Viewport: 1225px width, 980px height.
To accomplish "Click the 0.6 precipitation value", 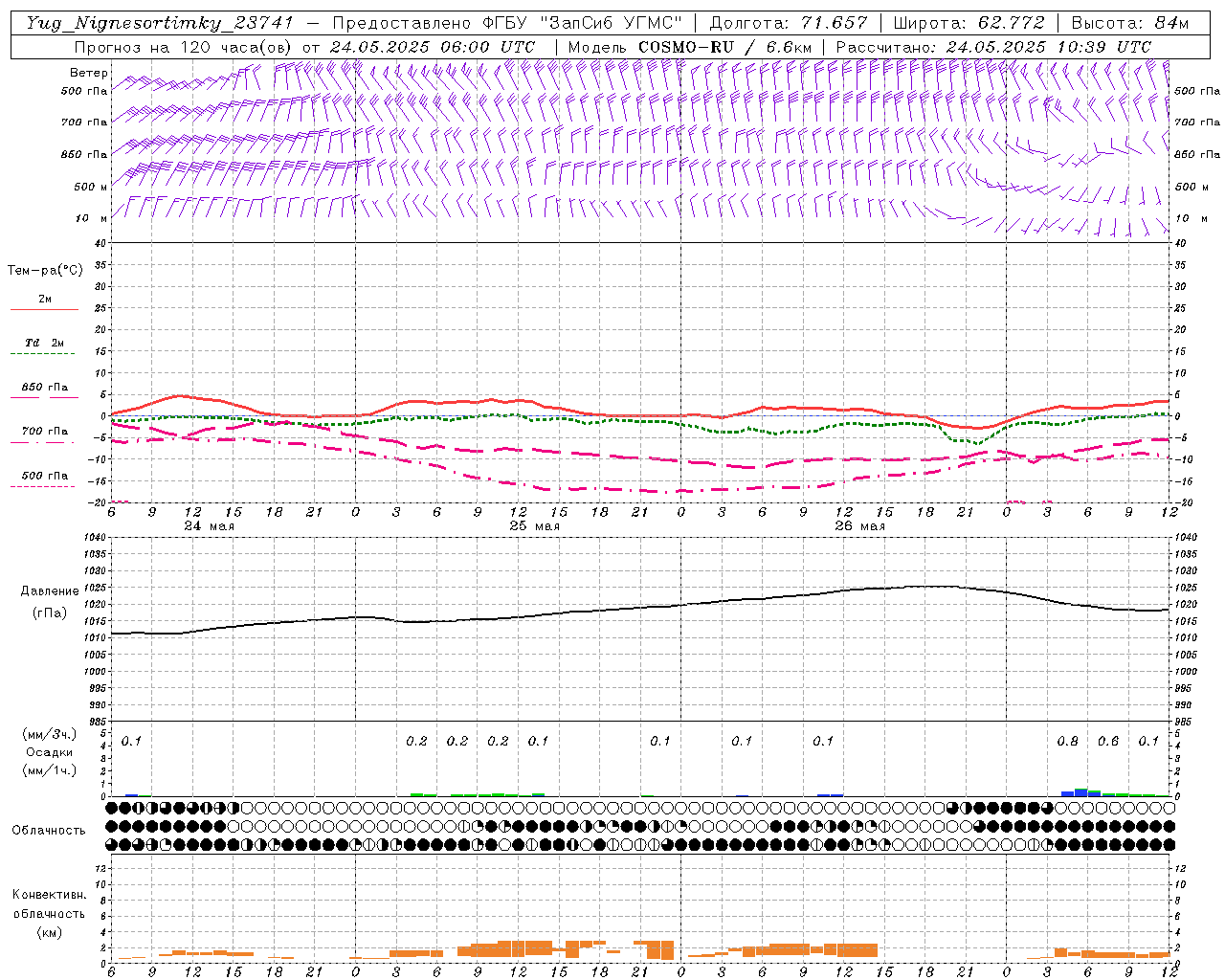I will [1108, 742].
